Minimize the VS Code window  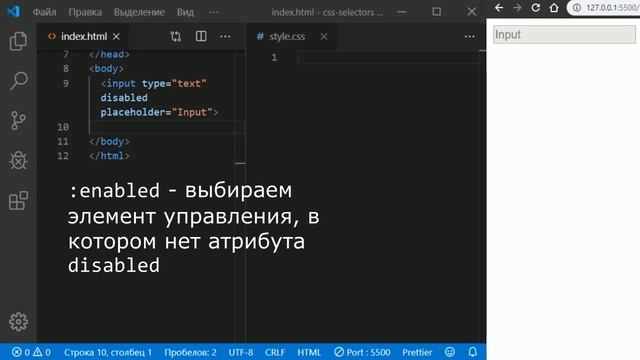click(x=402, y=12)
